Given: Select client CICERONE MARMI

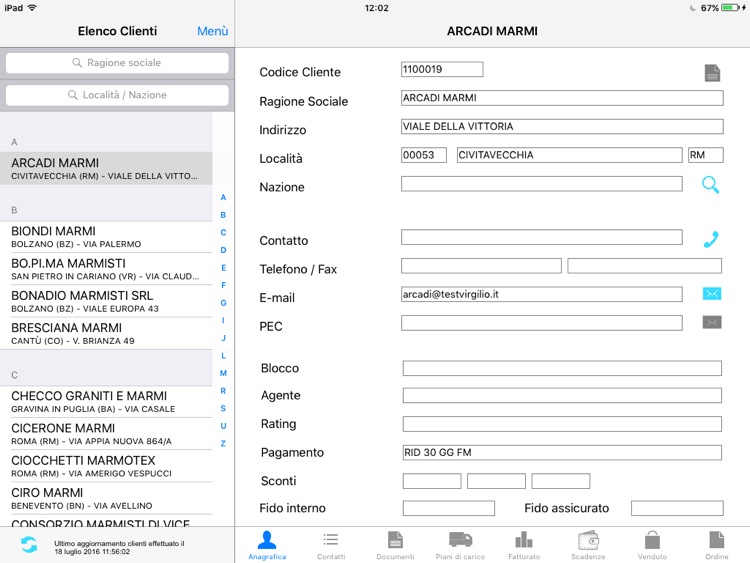Looking at the screenshot, I should click(x=106, y=434).
